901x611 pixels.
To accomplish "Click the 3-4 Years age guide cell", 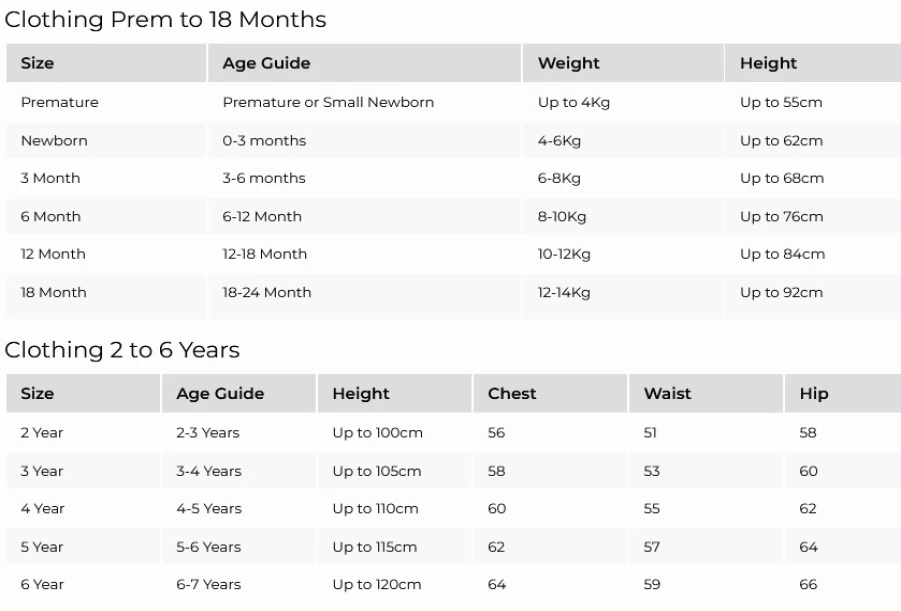I will click(238, 471).
